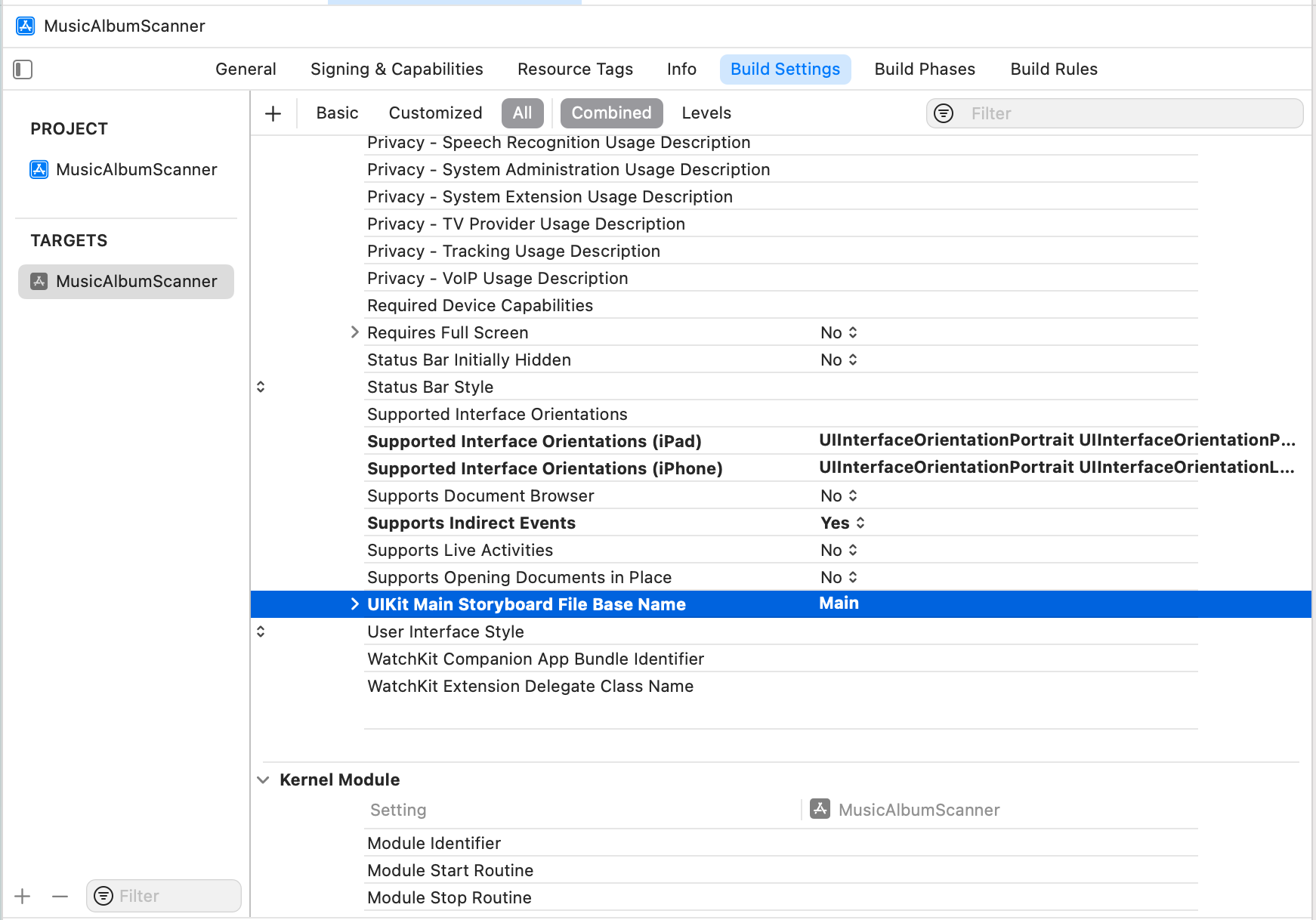Image resolution: width=1316 pixels, height=920 pixels.
Task: Select Supported Interface Orientations (iPhone) value
Action: click(1057, 468)
